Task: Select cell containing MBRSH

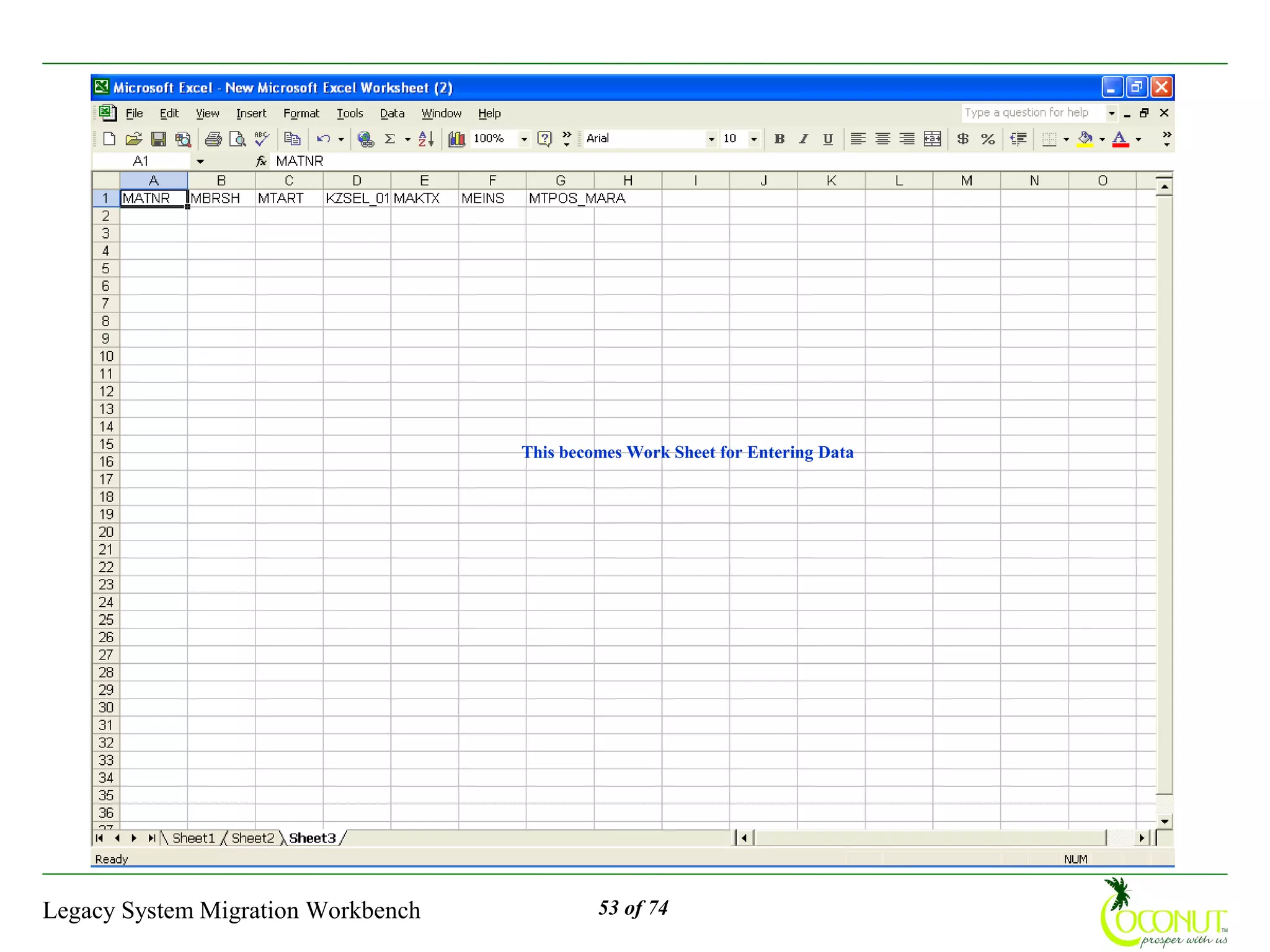Action: pos(221,198)
